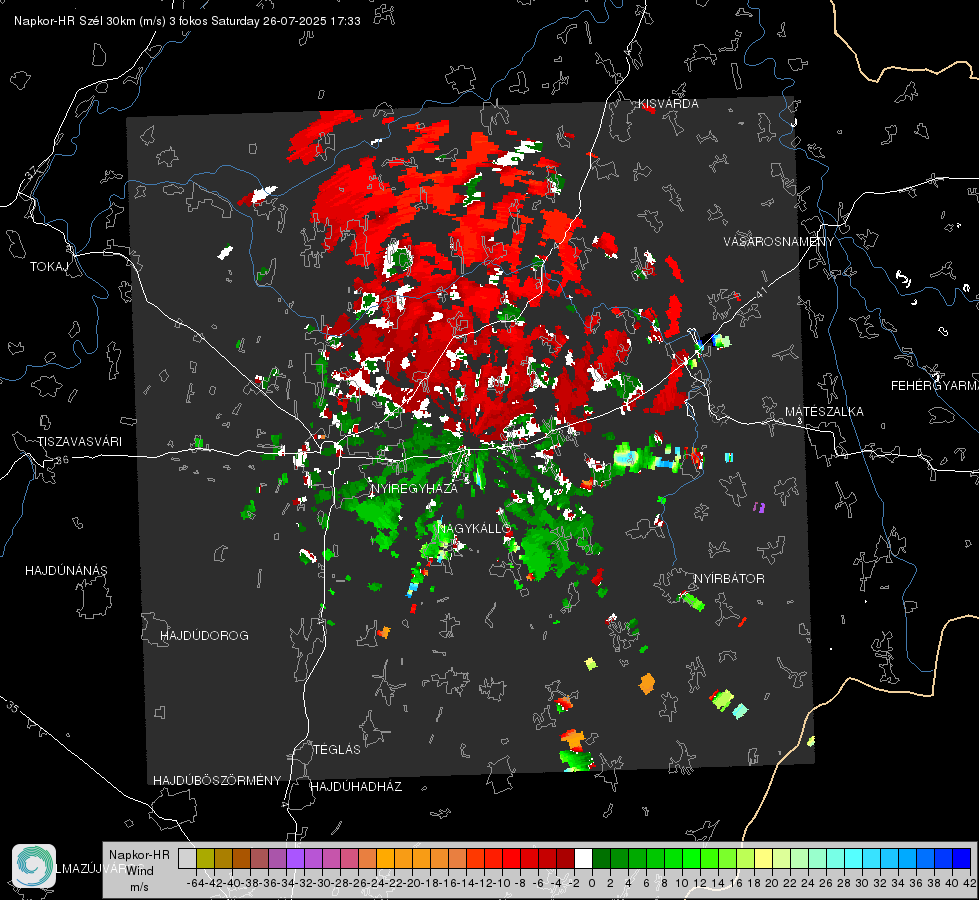Screen dimensions: 979x900
Task: Click the radar header title with date and time
Action: coord(187,21)
